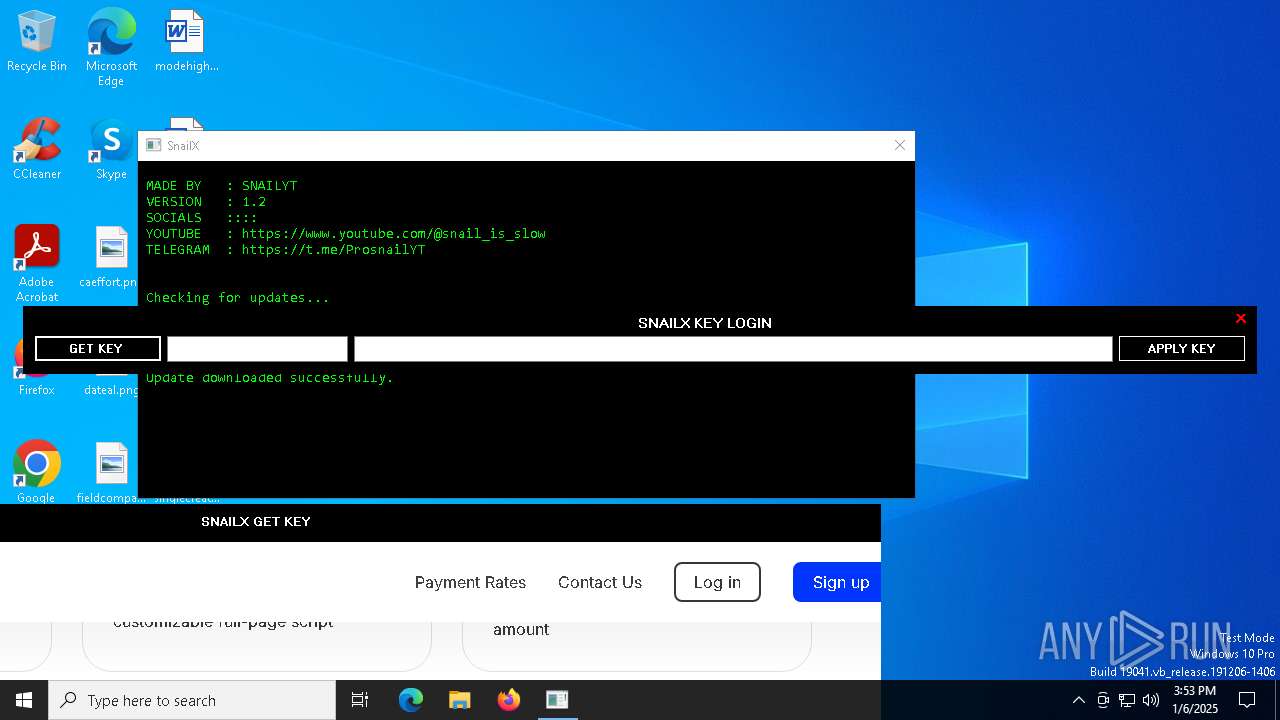The height and width of the screenshot is (720, 1280).
Task: Click the APPLY KEY button
Action: [x=1181, y=348]
